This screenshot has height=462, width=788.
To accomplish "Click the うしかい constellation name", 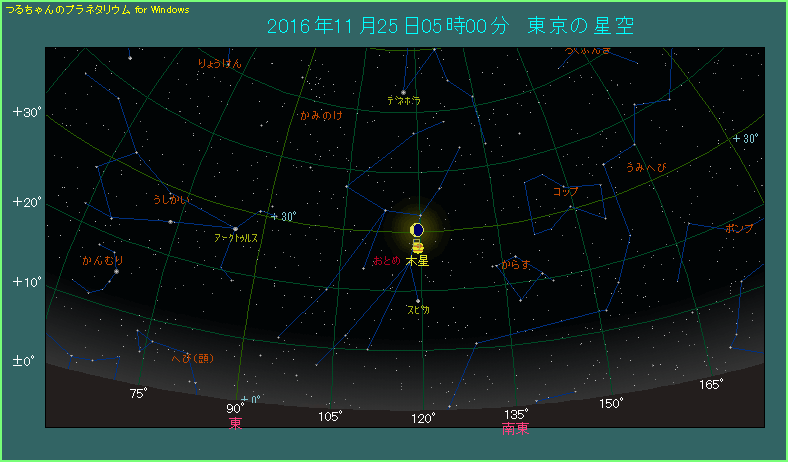I will (x=172, y=200).
